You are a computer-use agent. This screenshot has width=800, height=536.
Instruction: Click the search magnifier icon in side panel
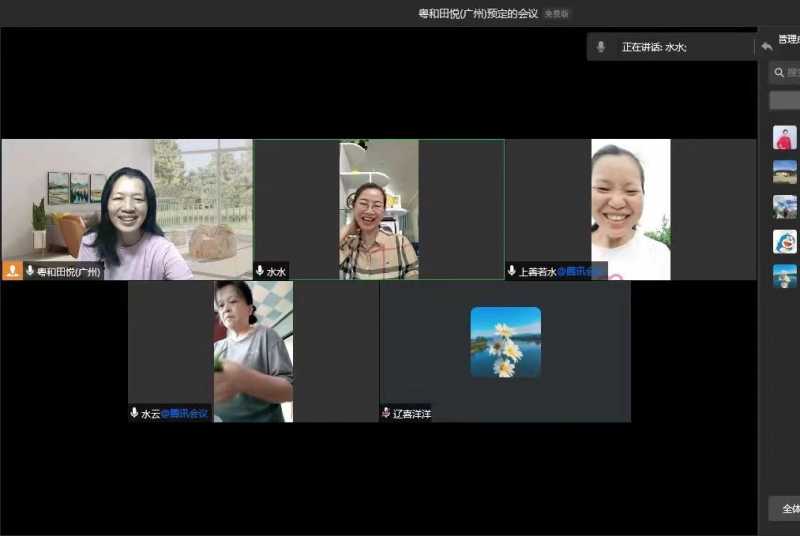pos(779,72)
